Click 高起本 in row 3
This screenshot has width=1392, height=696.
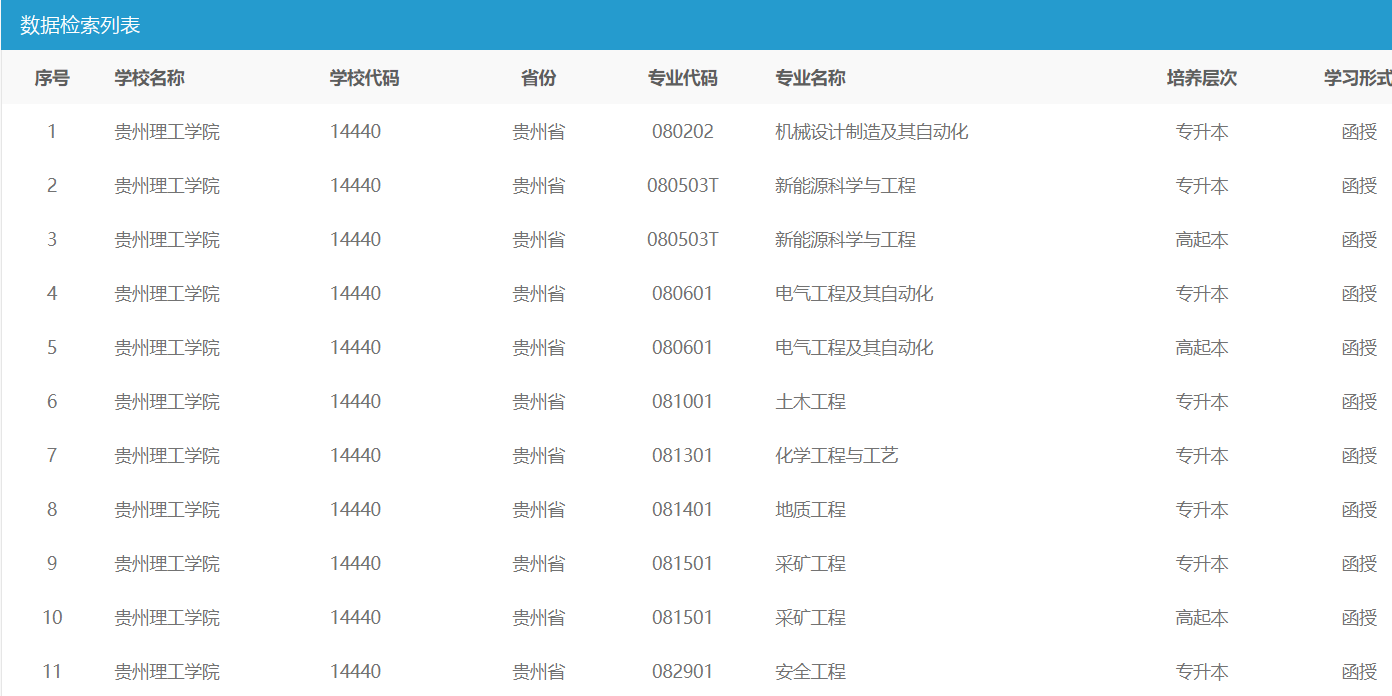pos(1202,240)
